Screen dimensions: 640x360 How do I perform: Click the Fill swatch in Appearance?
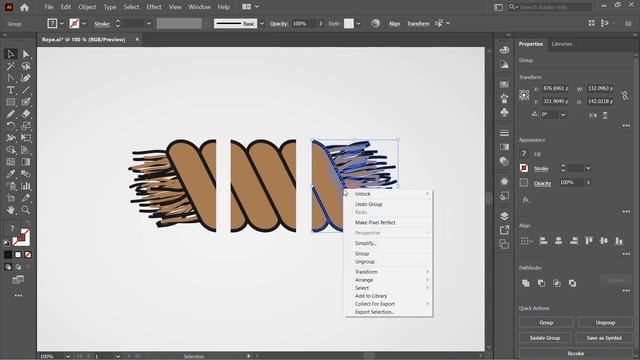pyautogui.click(x=524, y=154)
